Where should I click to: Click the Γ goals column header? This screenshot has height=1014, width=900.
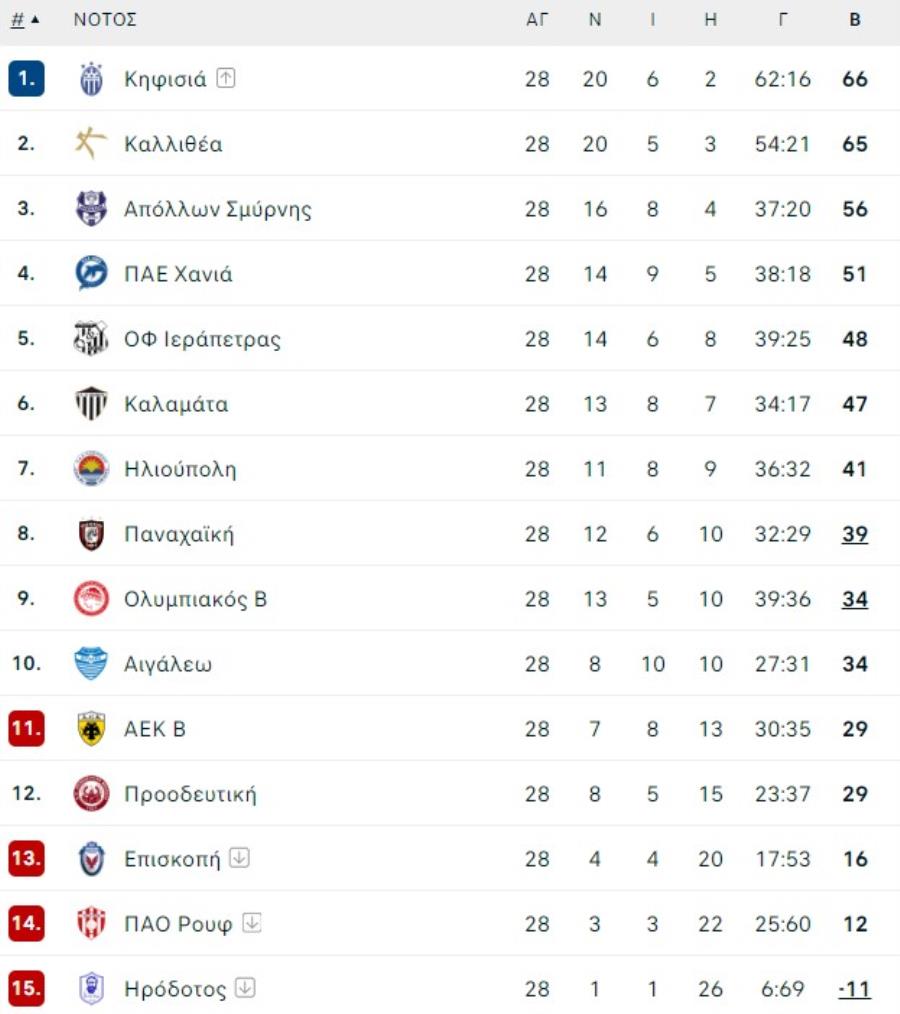(782, 20)
